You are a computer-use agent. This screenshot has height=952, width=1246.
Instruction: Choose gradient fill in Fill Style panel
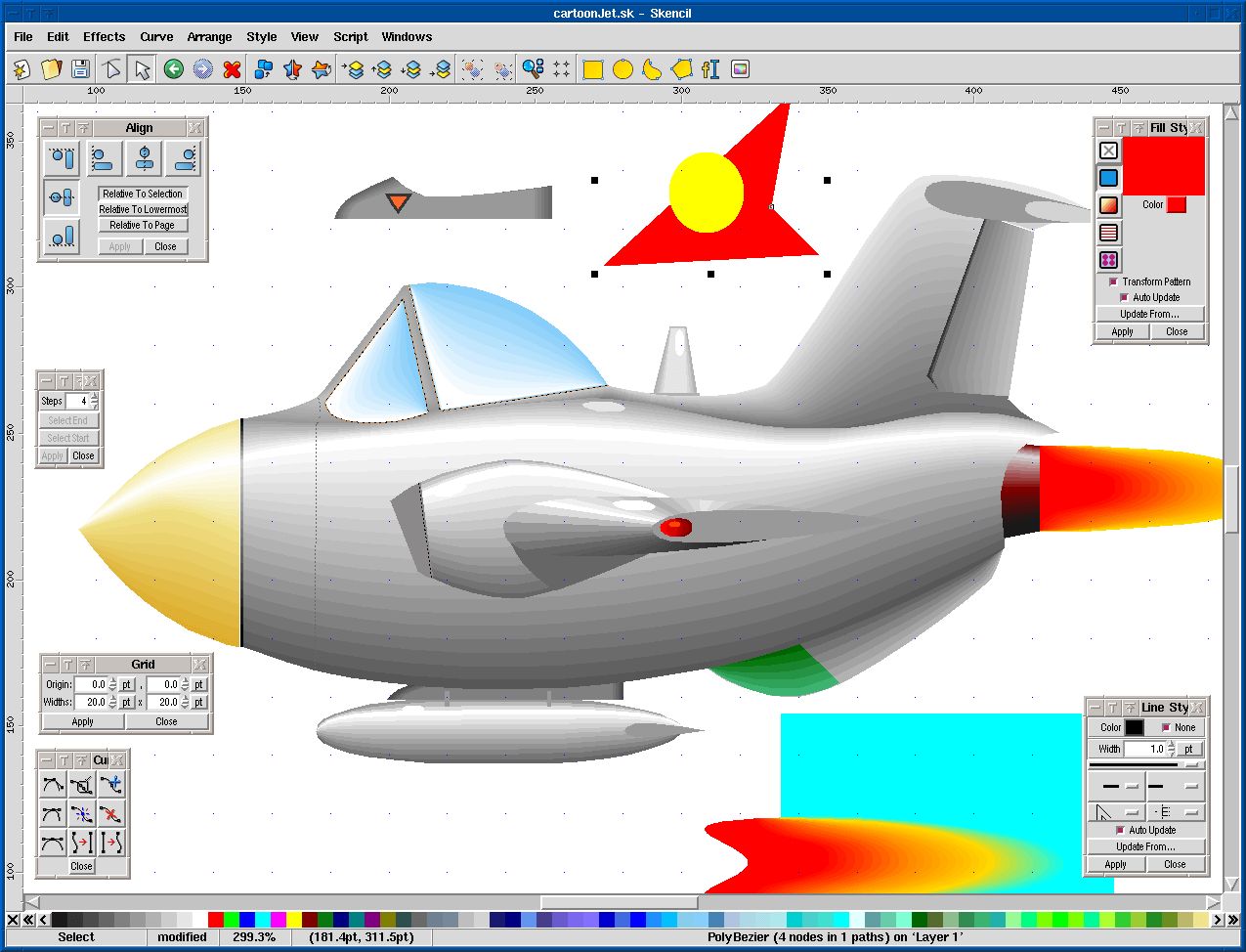tap(1108, 204)
